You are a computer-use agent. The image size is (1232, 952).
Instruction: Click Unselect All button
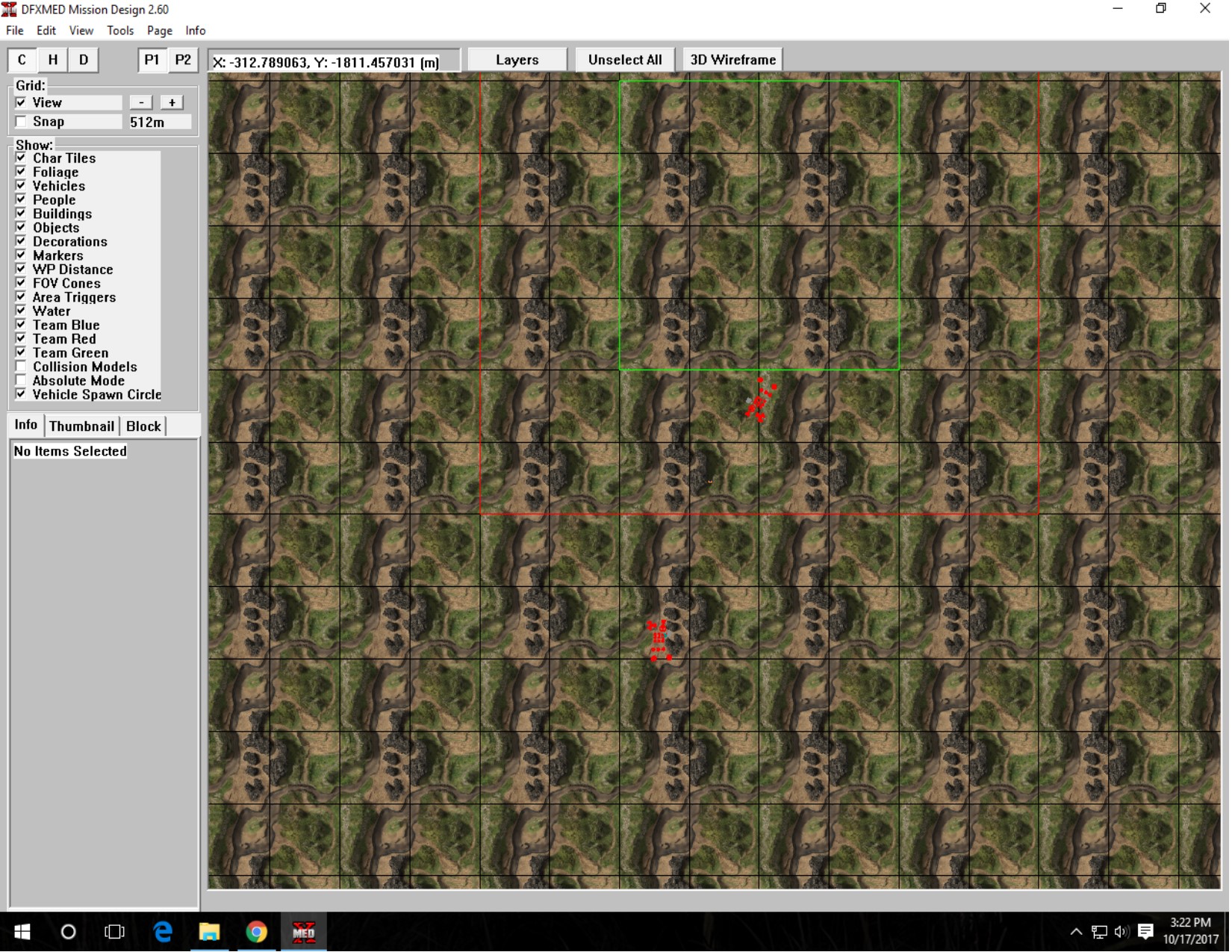point(625,60)
